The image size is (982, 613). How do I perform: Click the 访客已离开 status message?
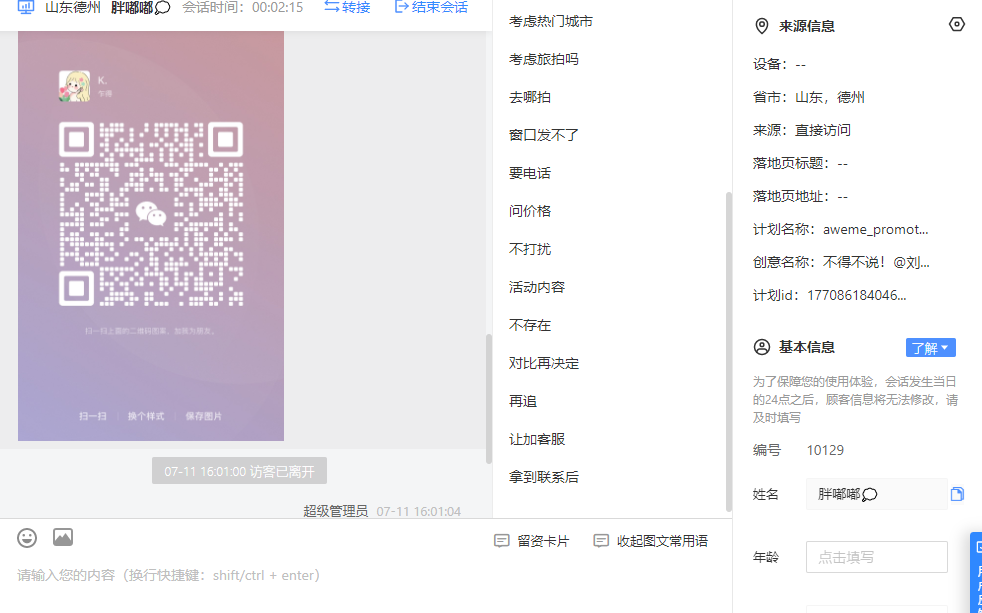click(x=239, y=471)
